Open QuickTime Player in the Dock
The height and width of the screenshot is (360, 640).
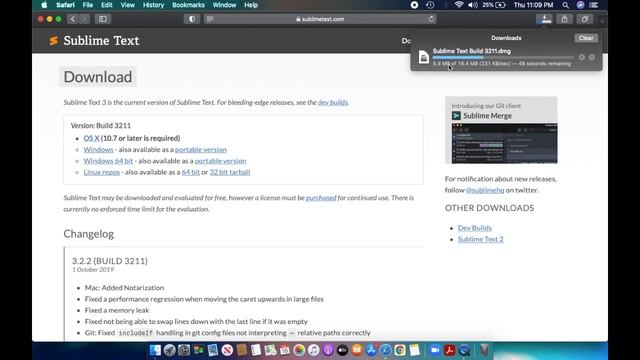(464, 350)
